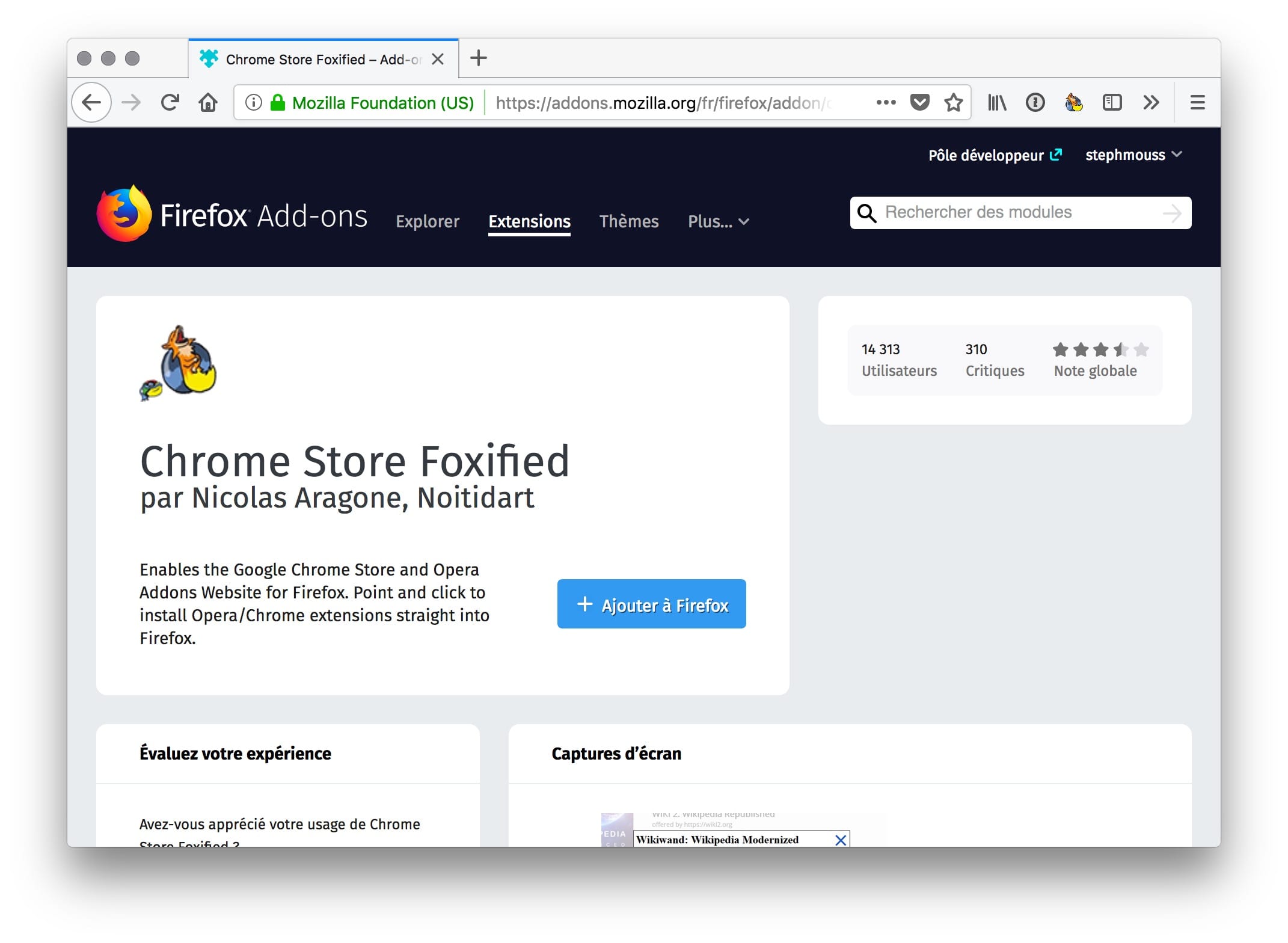This screenshot has height=943, width=1288.
Task: Open the Library bookshelf icon
Action: 997,103
